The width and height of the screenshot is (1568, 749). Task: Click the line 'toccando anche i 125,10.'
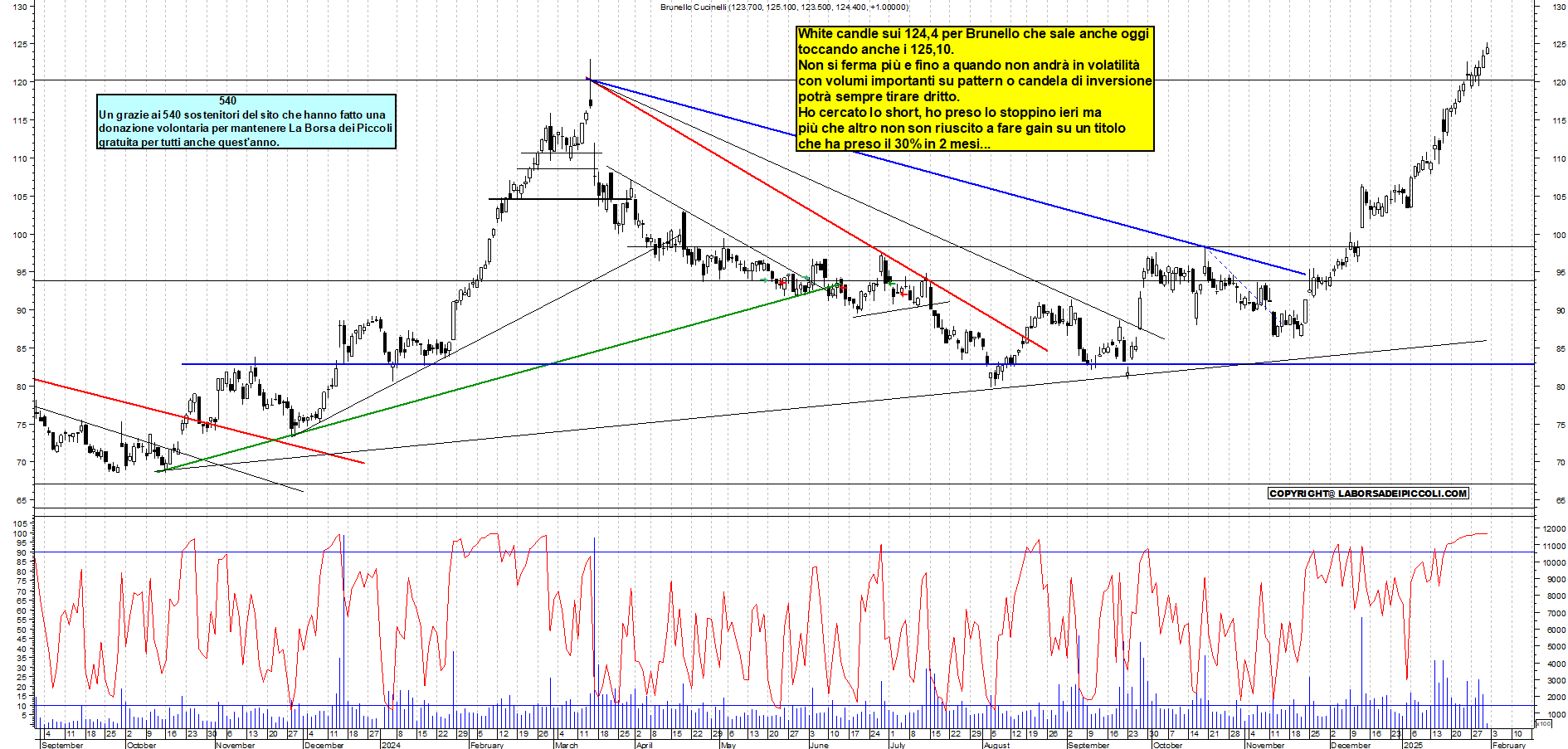click(x=875, y=49)
